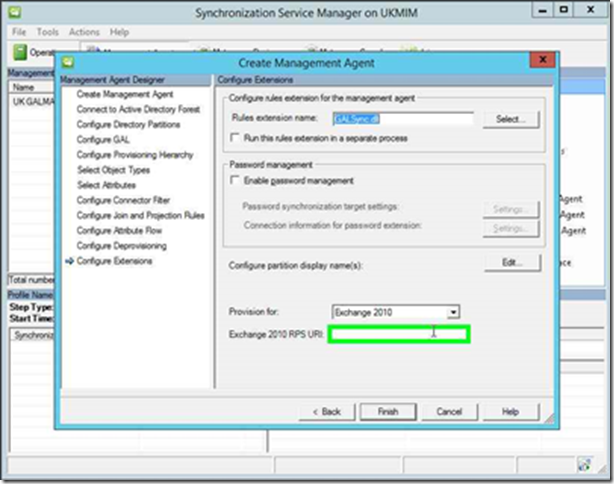Click the Synchronization Service Manager title bar icon
This screenshot has height=484, width=614.
point(15,13)
